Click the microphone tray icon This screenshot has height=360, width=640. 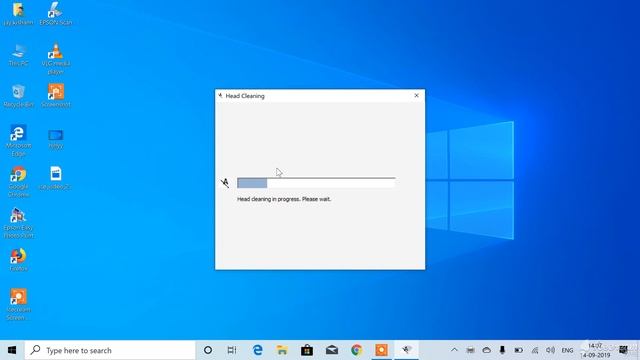click(x=502, y=350)
